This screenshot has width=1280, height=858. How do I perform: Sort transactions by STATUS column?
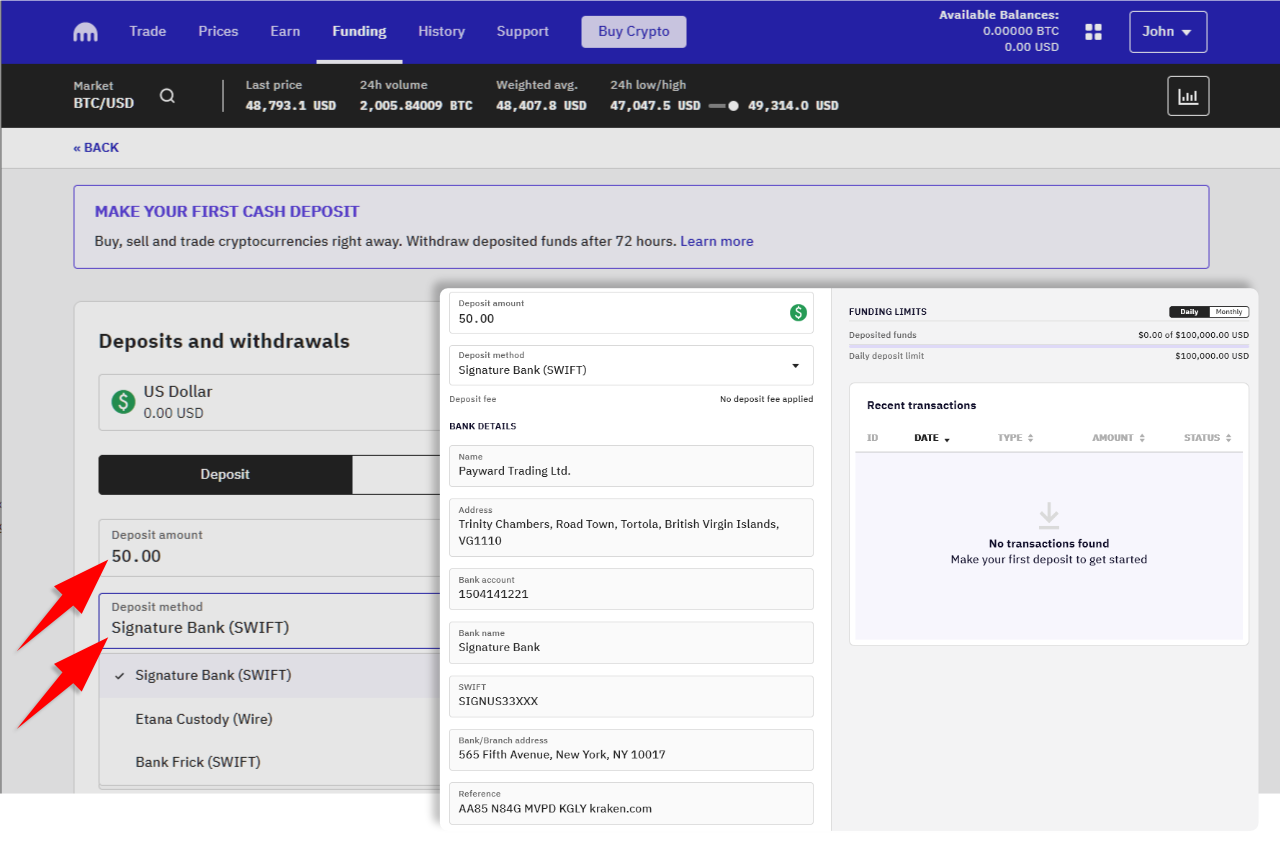1207,438
